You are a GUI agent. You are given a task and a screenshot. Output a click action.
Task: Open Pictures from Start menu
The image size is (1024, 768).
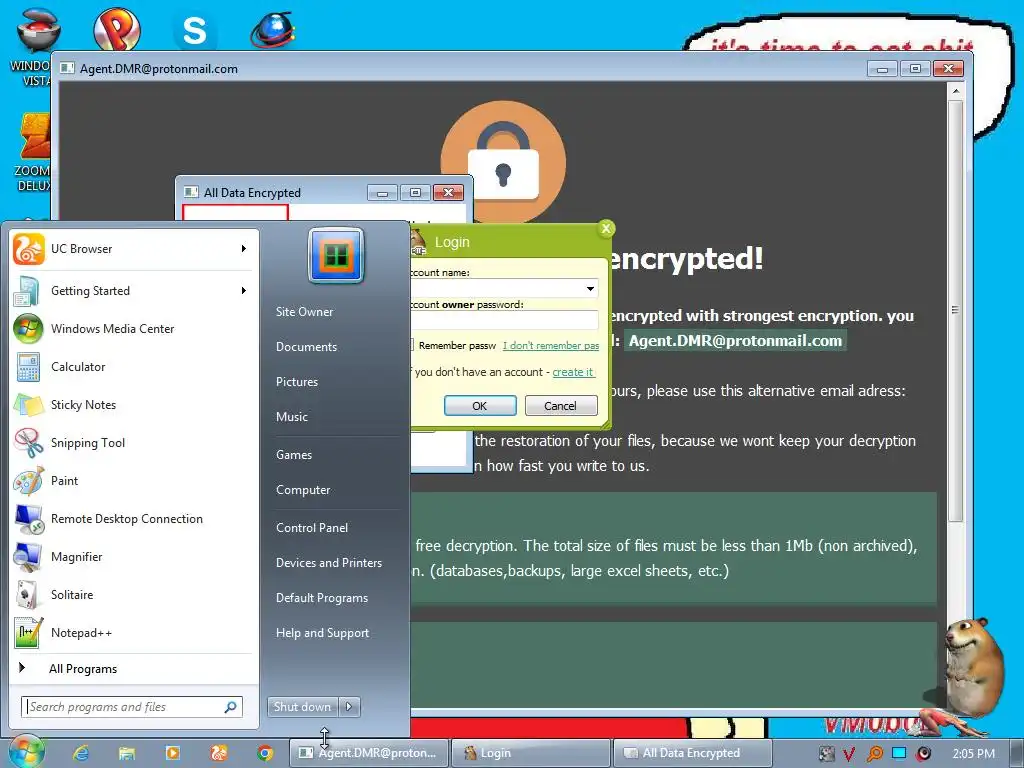(x=296, y=382)
